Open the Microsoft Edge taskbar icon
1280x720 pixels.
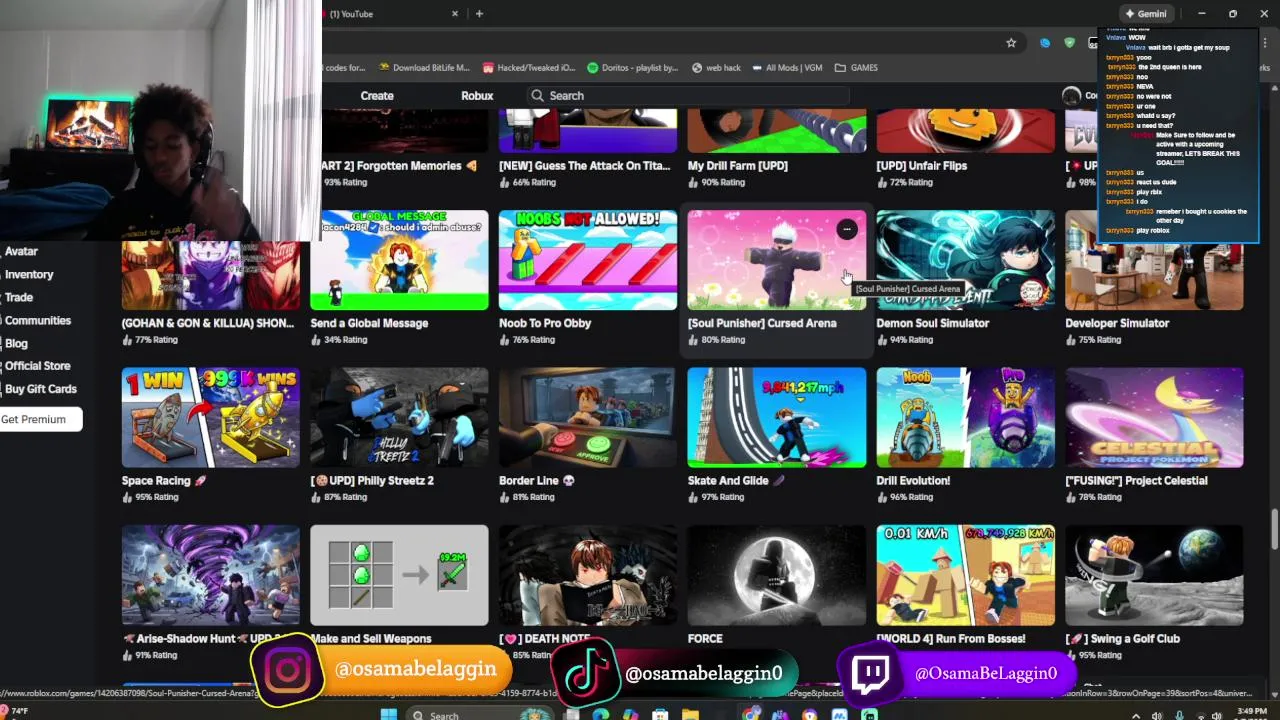(600, 714)
